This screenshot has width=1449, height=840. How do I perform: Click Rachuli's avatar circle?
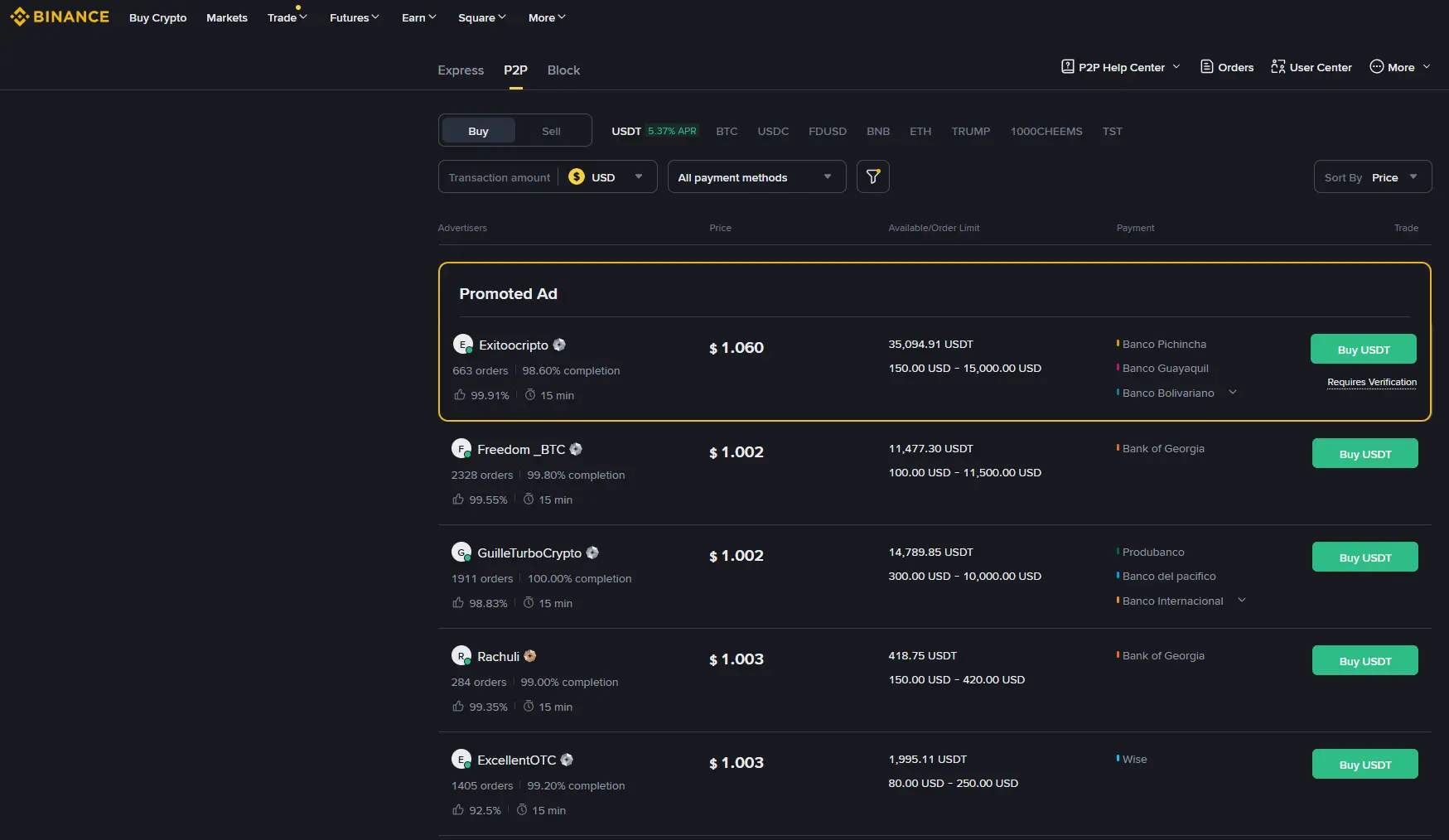pos(461,655)
